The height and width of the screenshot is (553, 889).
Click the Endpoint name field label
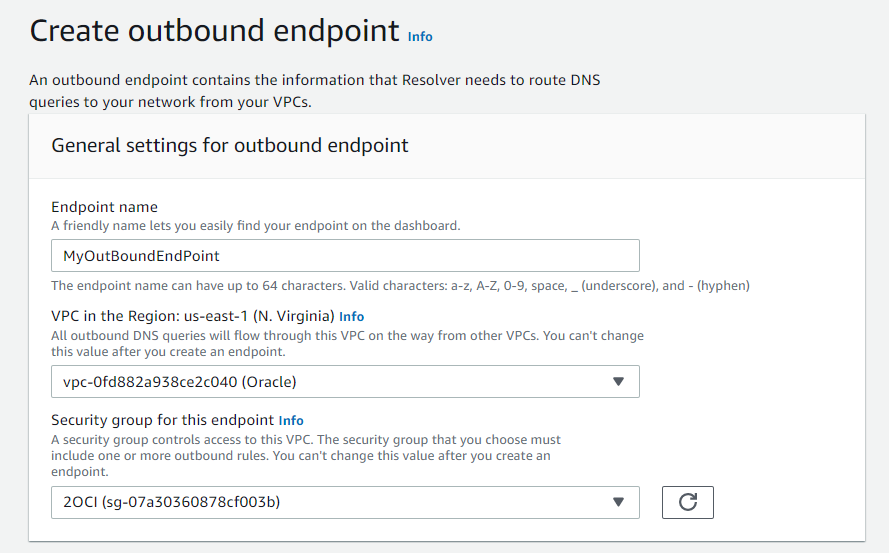(105, 207)
